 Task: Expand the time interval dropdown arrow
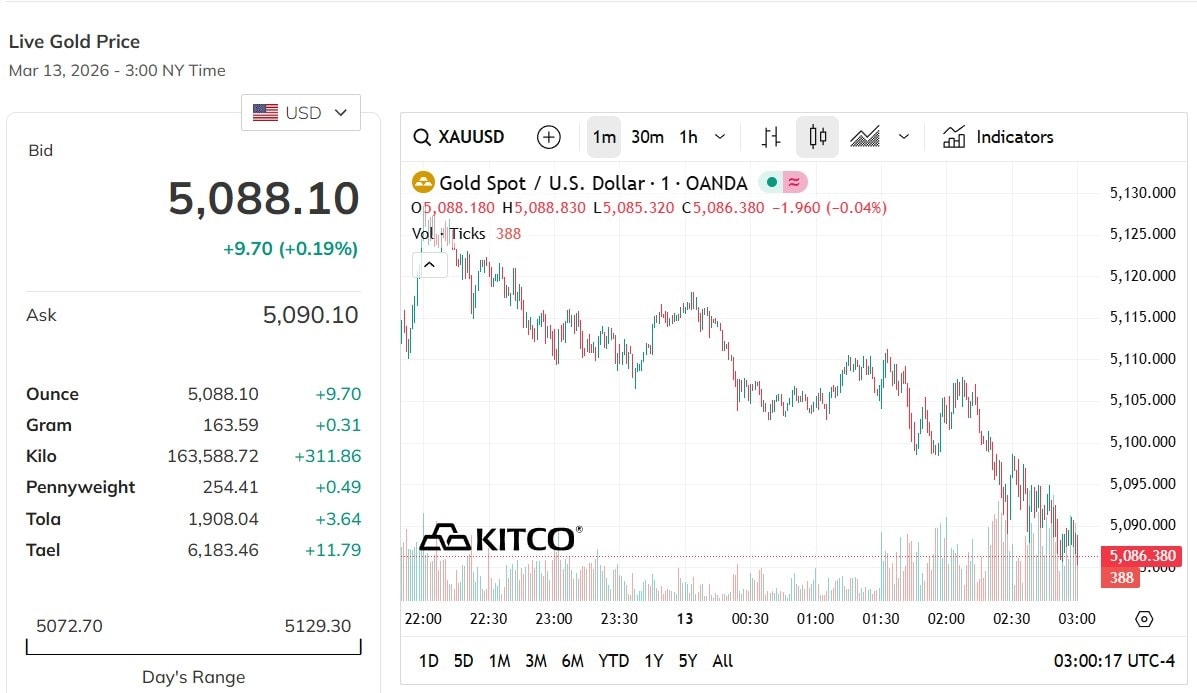[x=720, y=137]
